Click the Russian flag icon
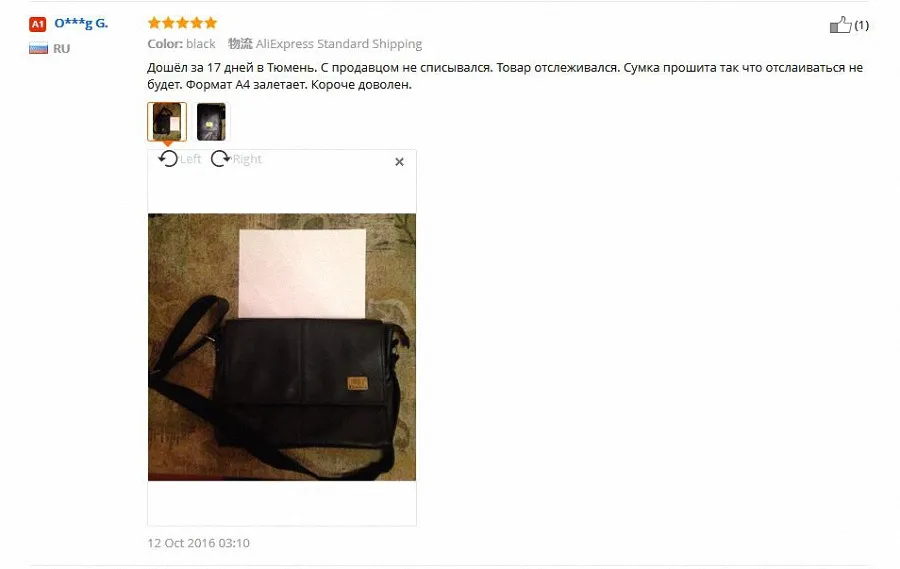Viewport: 900px width, 569px height. (38, 48)
